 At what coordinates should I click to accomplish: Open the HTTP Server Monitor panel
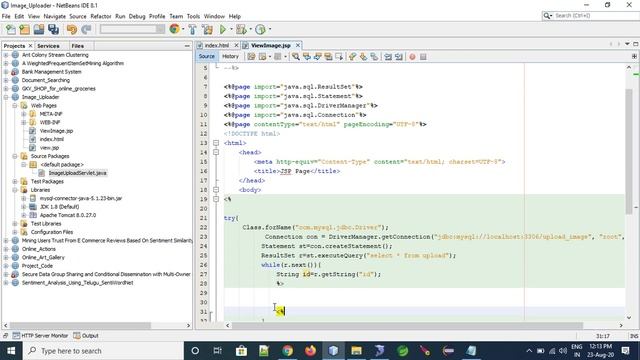(x=40, y=336)
